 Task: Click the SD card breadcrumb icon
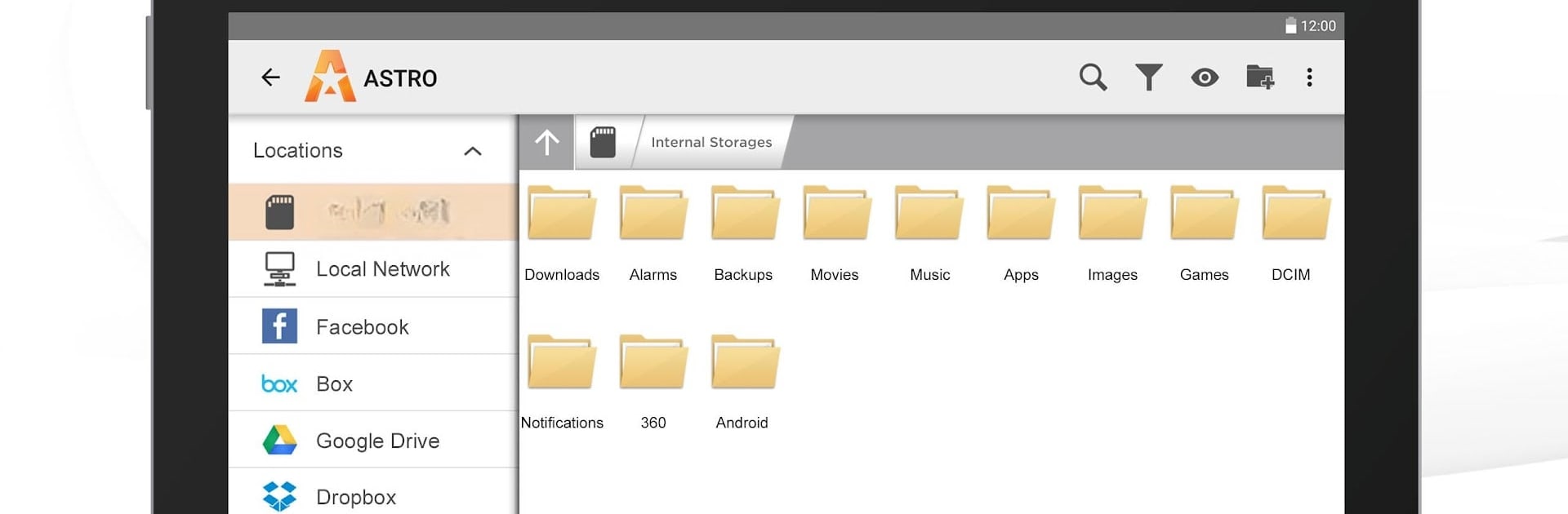tap(603, 143)
